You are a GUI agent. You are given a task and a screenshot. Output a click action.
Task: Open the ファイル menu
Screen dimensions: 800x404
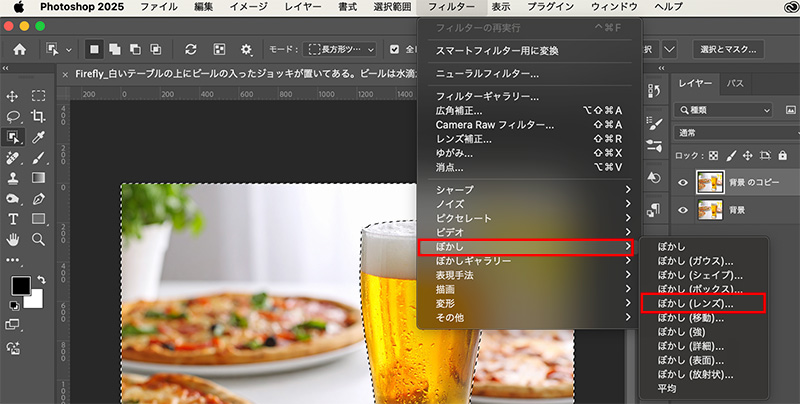pos(159,7)
